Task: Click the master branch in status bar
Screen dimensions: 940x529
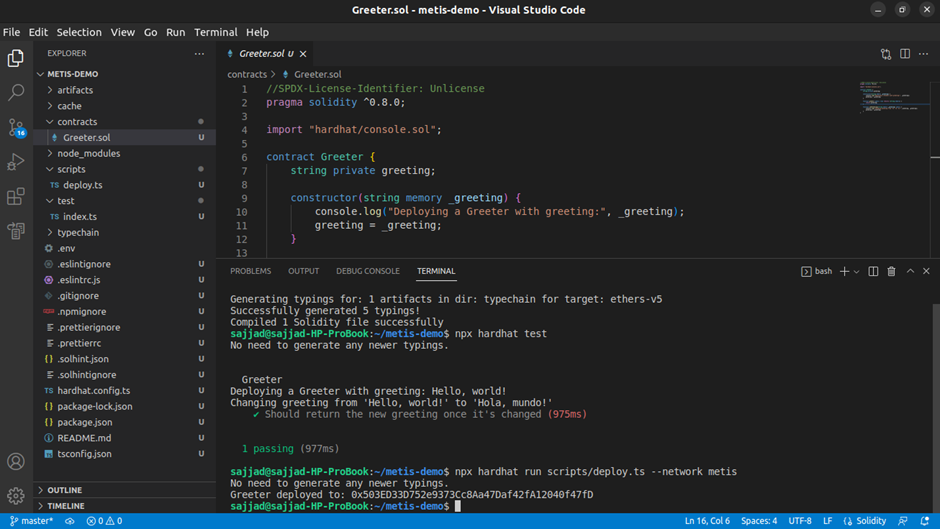Action: point(31,521)
